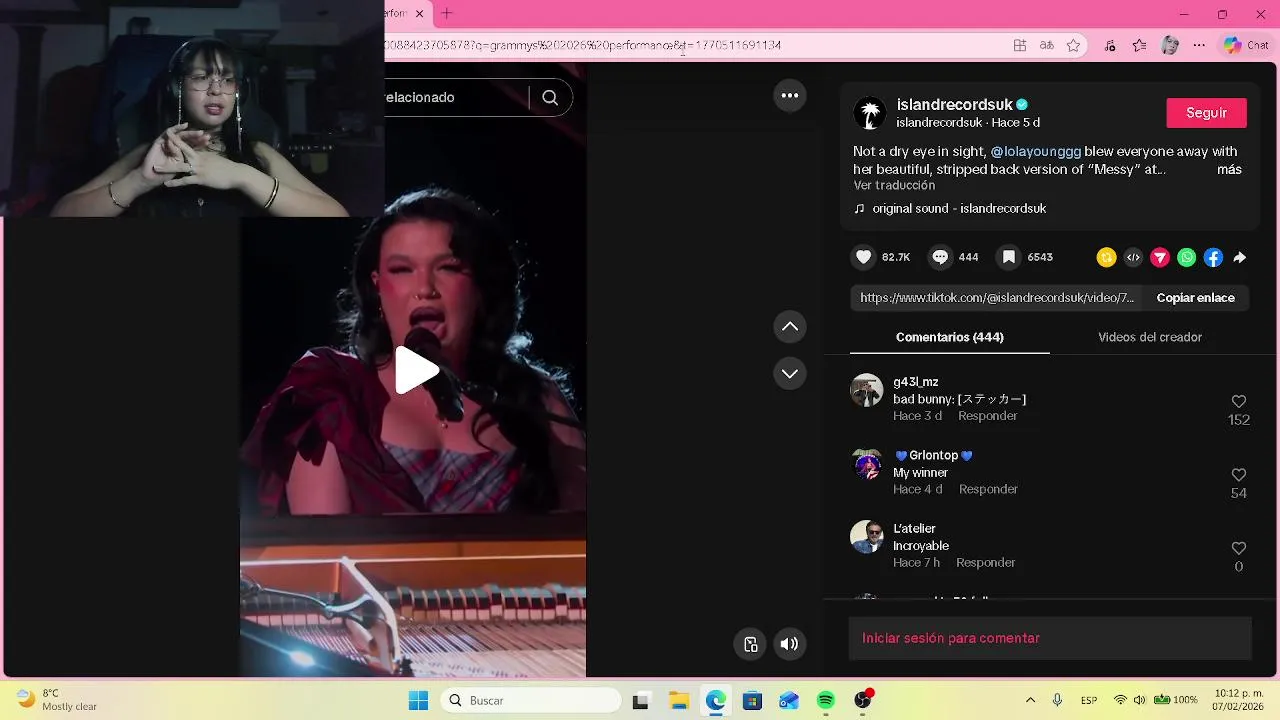
Task: Open Grlontop's profile avatar
Action: click(866, 464)
